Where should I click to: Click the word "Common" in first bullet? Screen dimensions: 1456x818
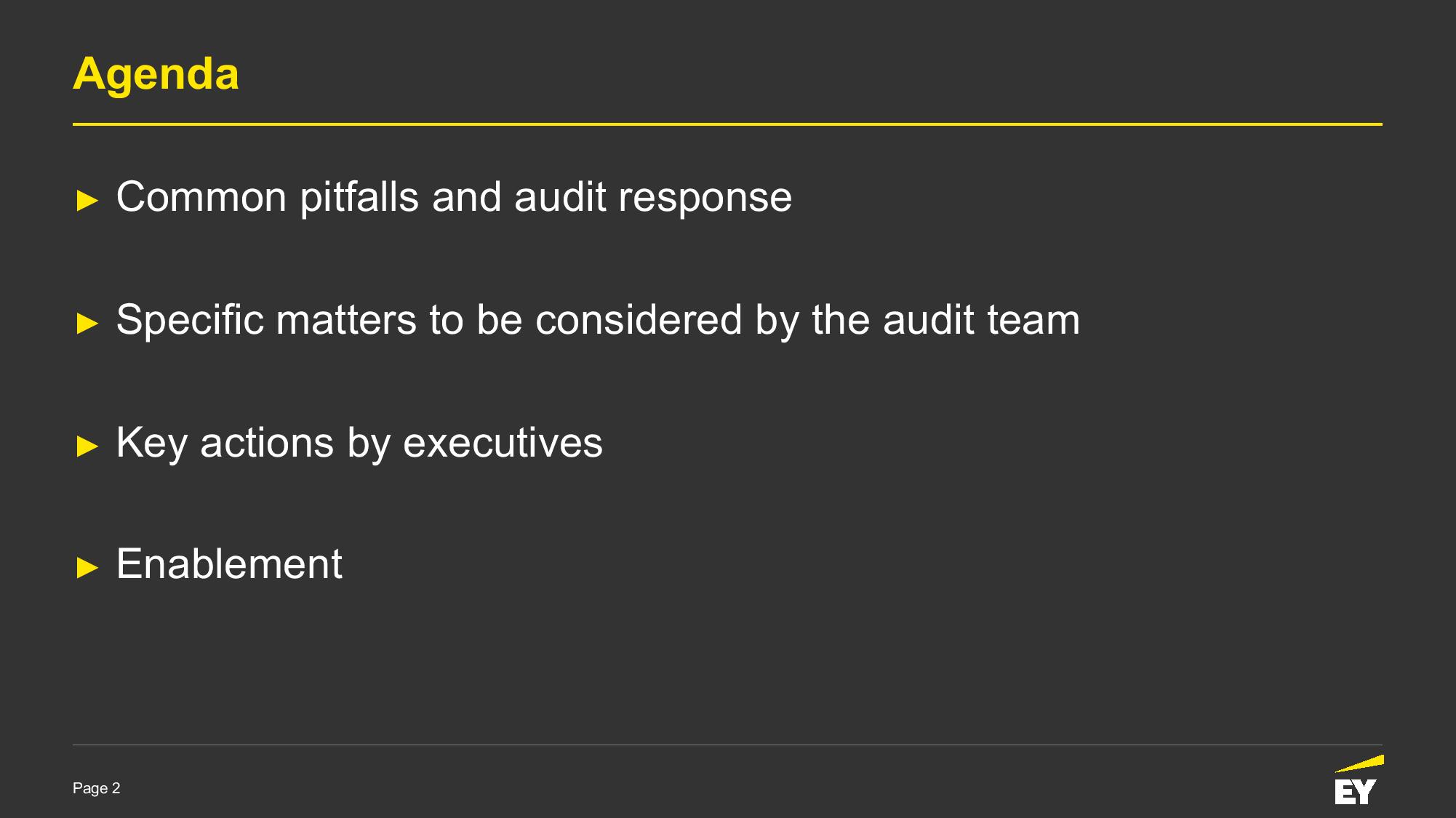coord(201,197)
